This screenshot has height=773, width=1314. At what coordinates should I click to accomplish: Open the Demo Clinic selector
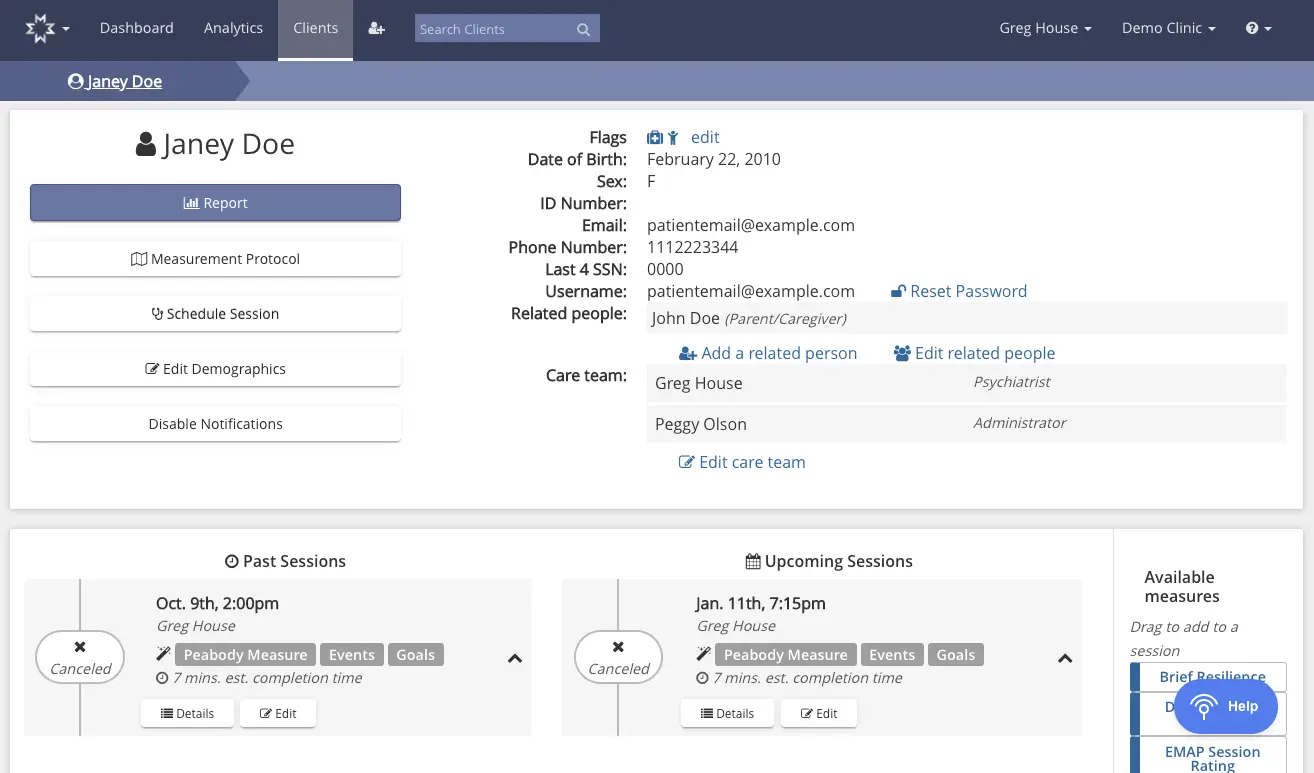(1168, 28)
